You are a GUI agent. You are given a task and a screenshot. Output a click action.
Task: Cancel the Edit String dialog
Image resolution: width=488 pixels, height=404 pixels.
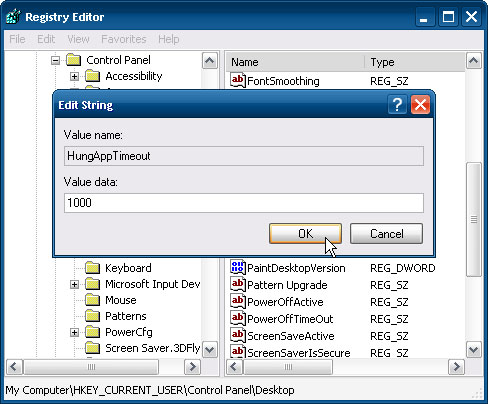pyautogui.click(x=386, y=234)
